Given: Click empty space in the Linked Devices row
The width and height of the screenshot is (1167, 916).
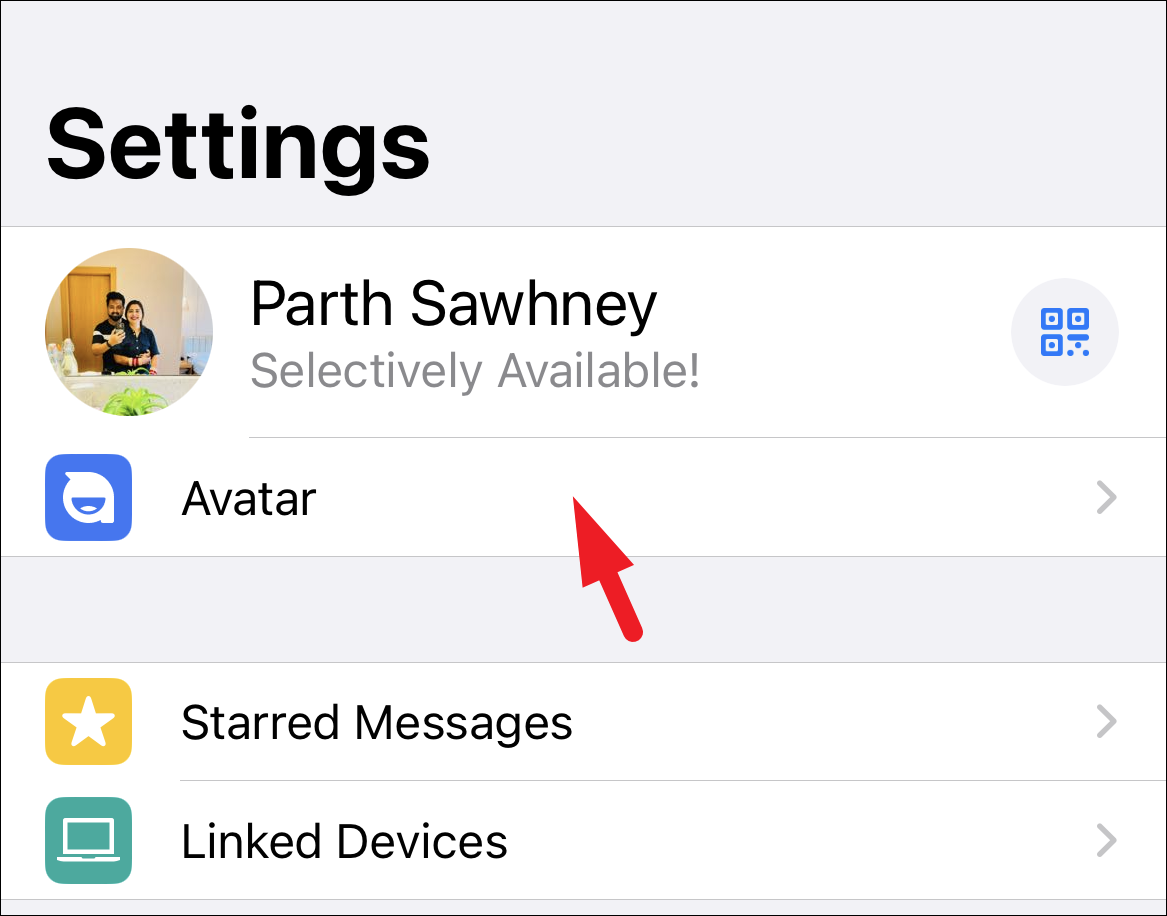Looking at the screenshot, I should coord(796,840).
